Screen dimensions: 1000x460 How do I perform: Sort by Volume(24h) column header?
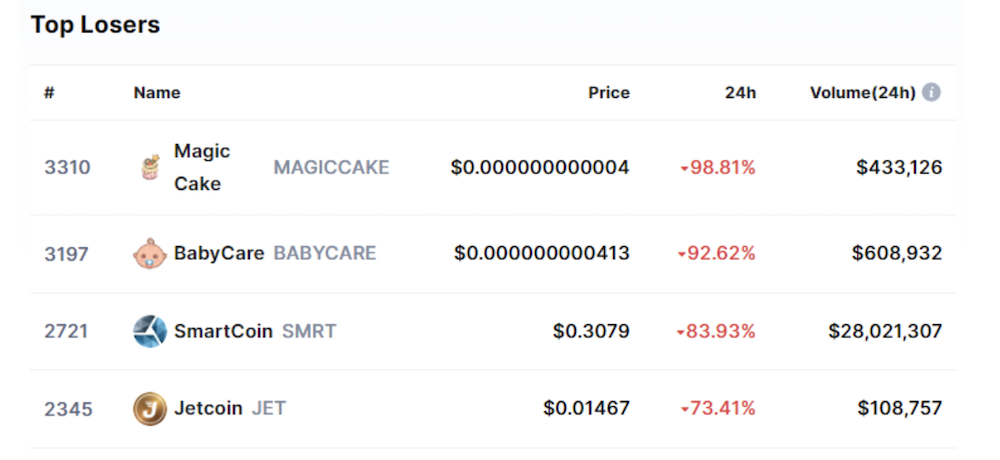click(x=863, y=93)
